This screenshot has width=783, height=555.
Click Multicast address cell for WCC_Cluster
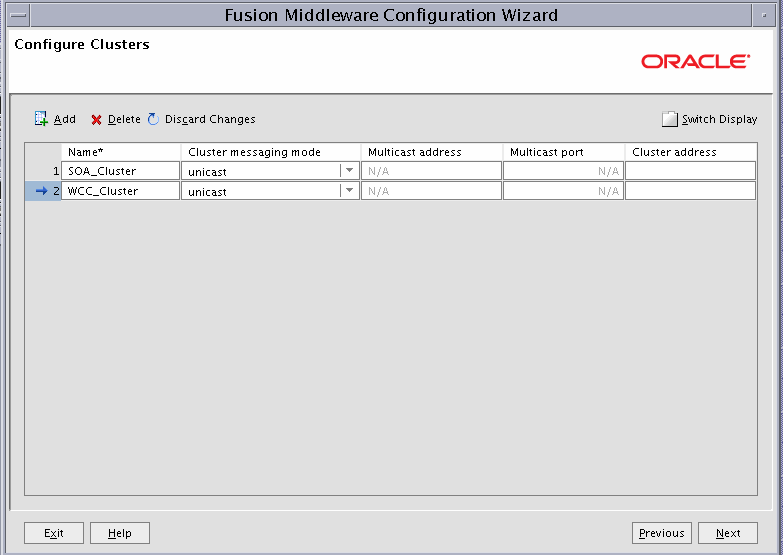tap(431, 191)
